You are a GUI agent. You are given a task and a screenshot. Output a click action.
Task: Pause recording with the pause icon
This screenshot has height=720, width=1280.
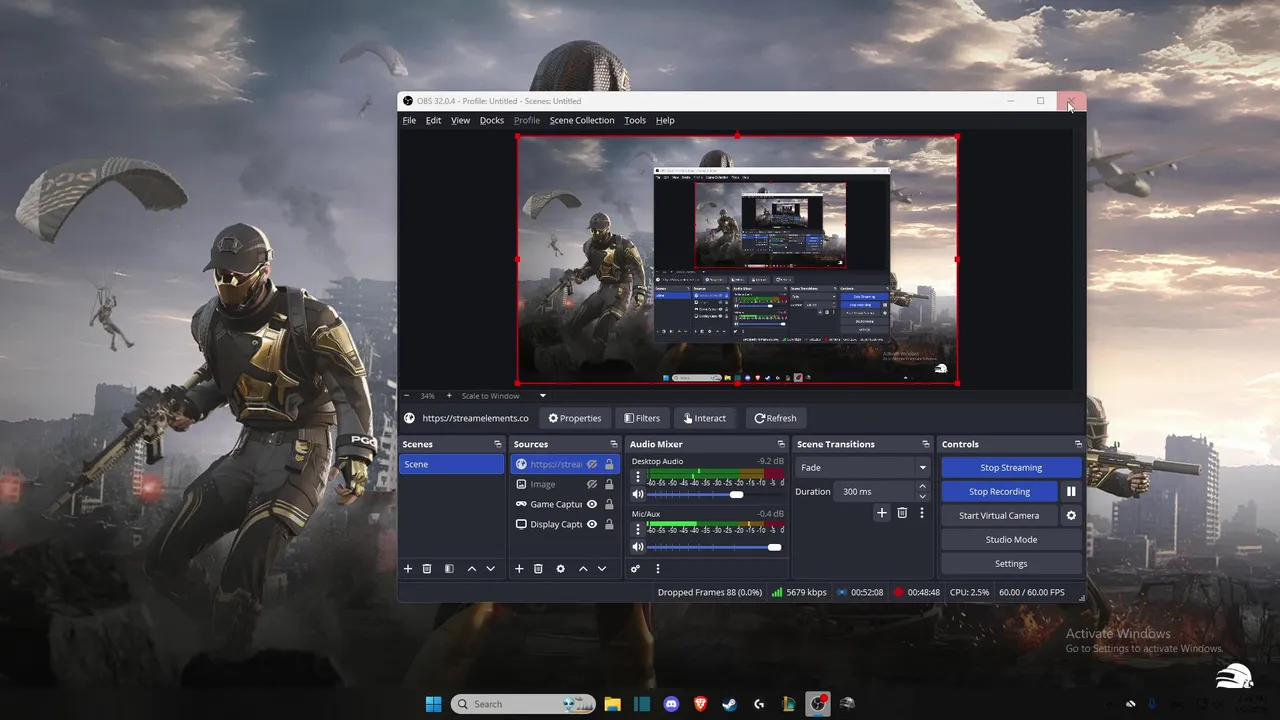click(1071, 492)
